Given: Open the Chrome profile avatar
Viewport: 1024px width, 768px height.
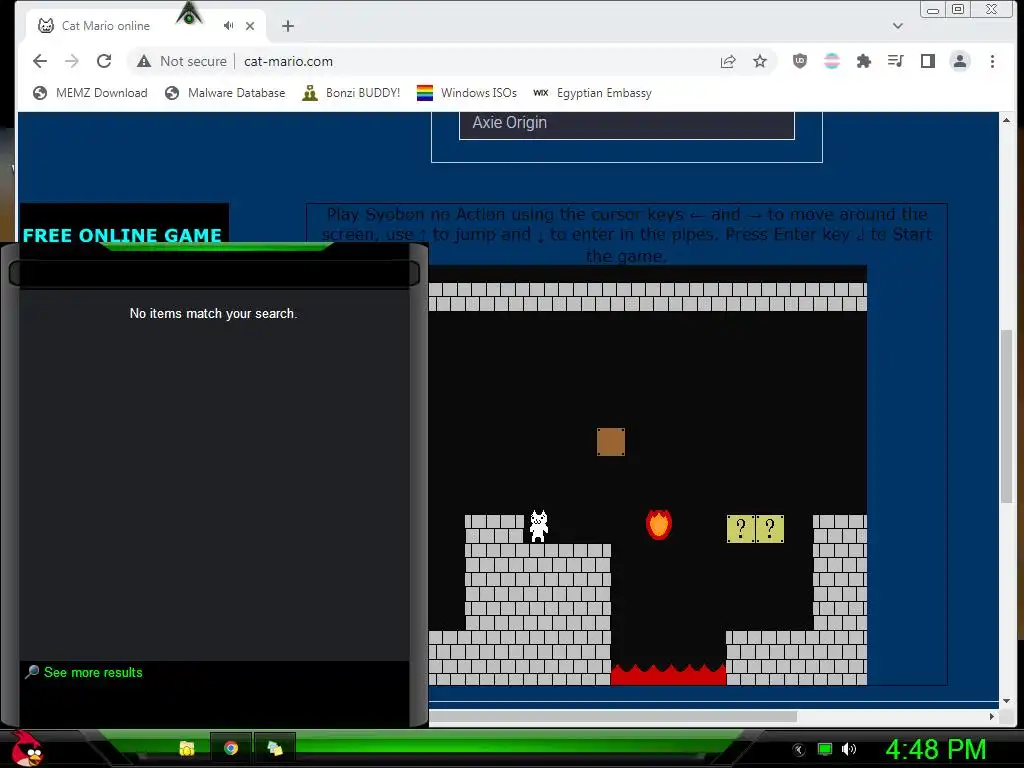Looking at the screenshot, I should [959, 61].
